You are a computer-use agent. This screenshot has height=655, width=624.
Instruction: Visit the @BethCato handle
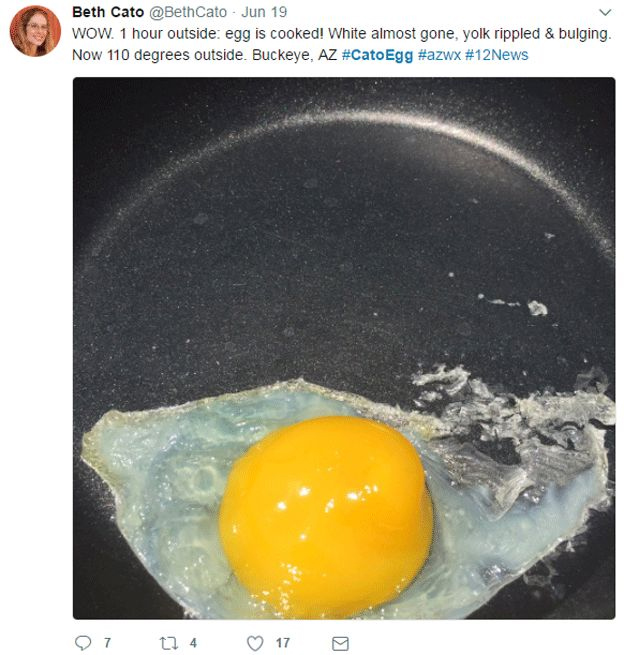click(188, 12)
